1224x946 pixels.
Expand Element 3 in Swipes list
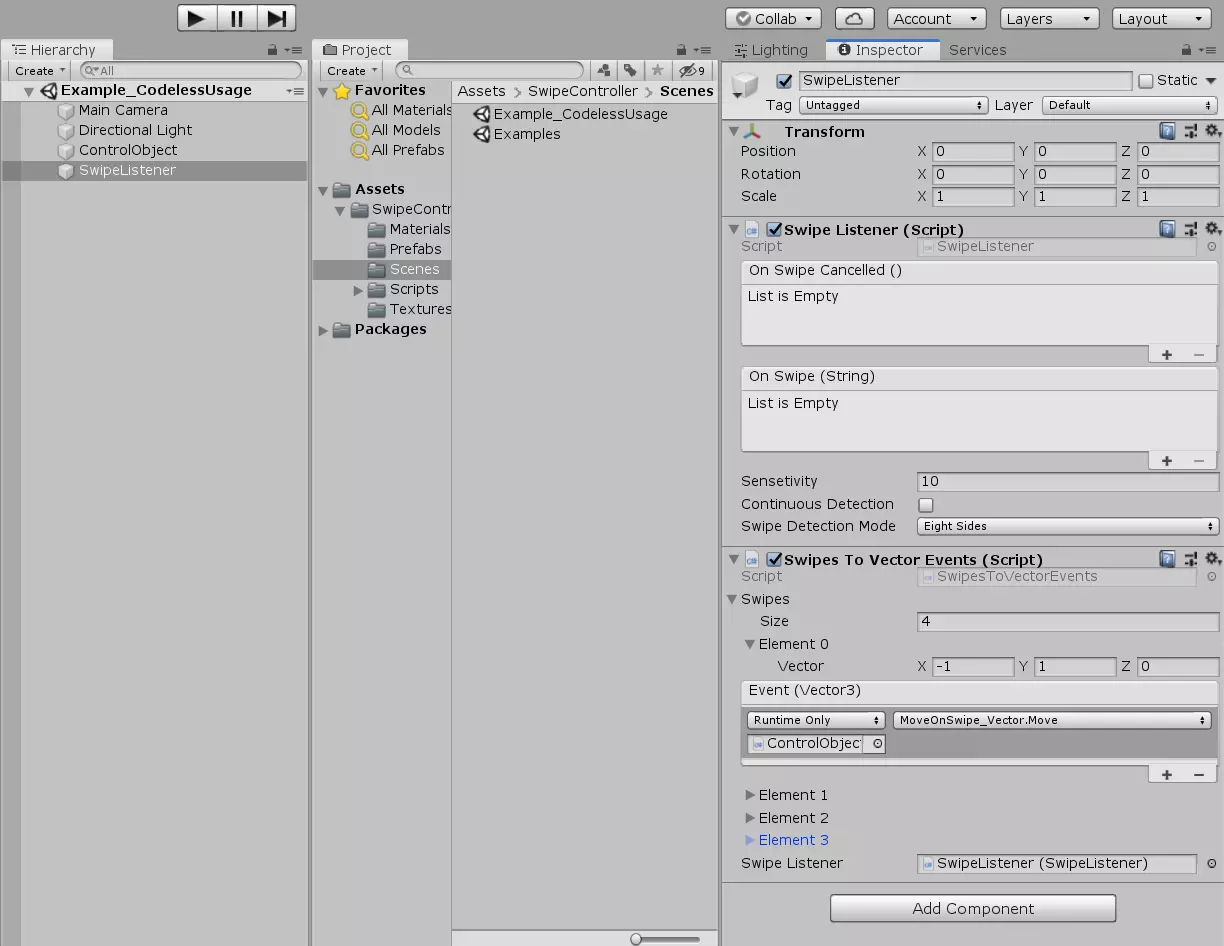coord(750,841)
